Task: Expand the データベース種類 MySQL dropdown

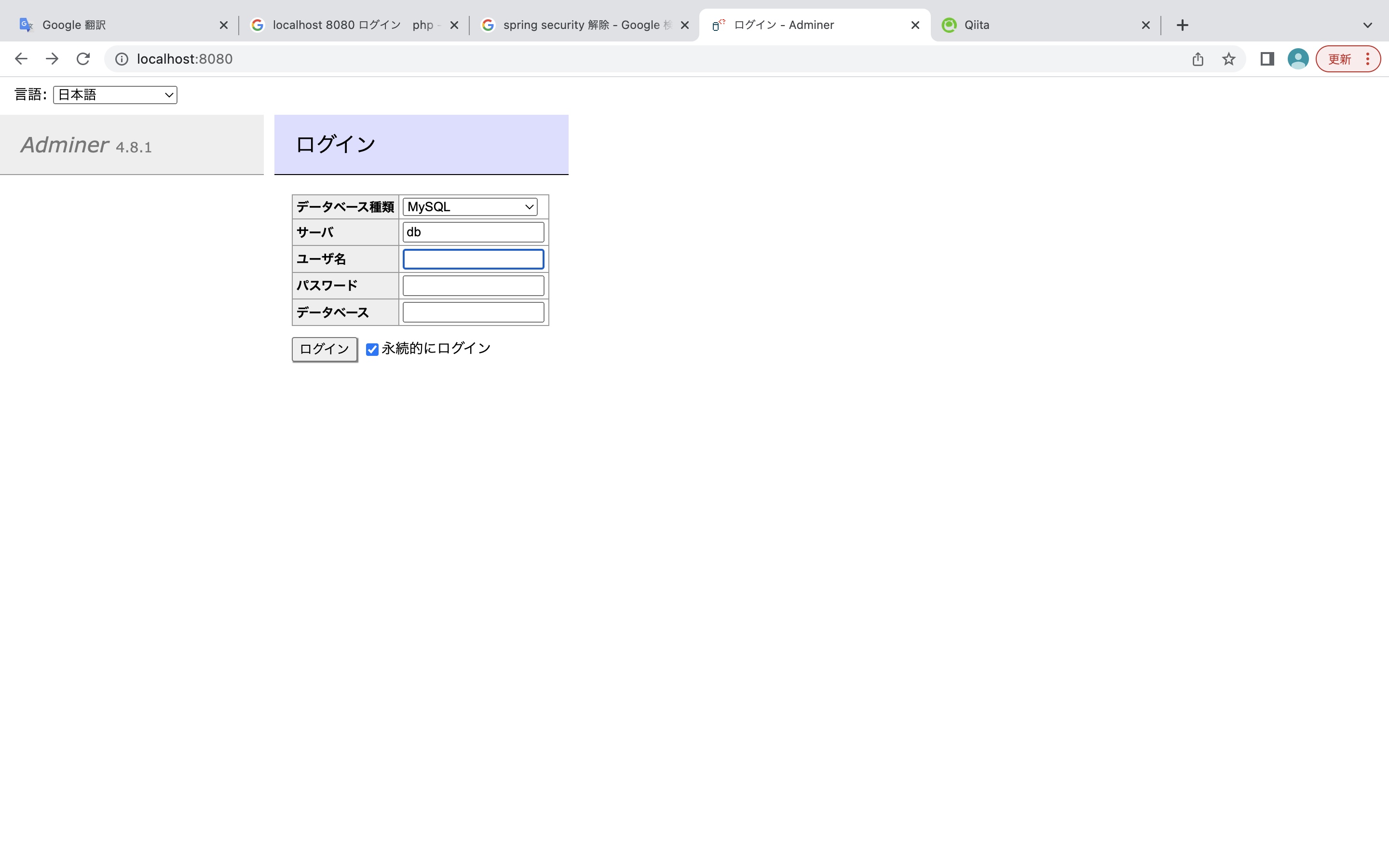Action: tap(469, 207)
